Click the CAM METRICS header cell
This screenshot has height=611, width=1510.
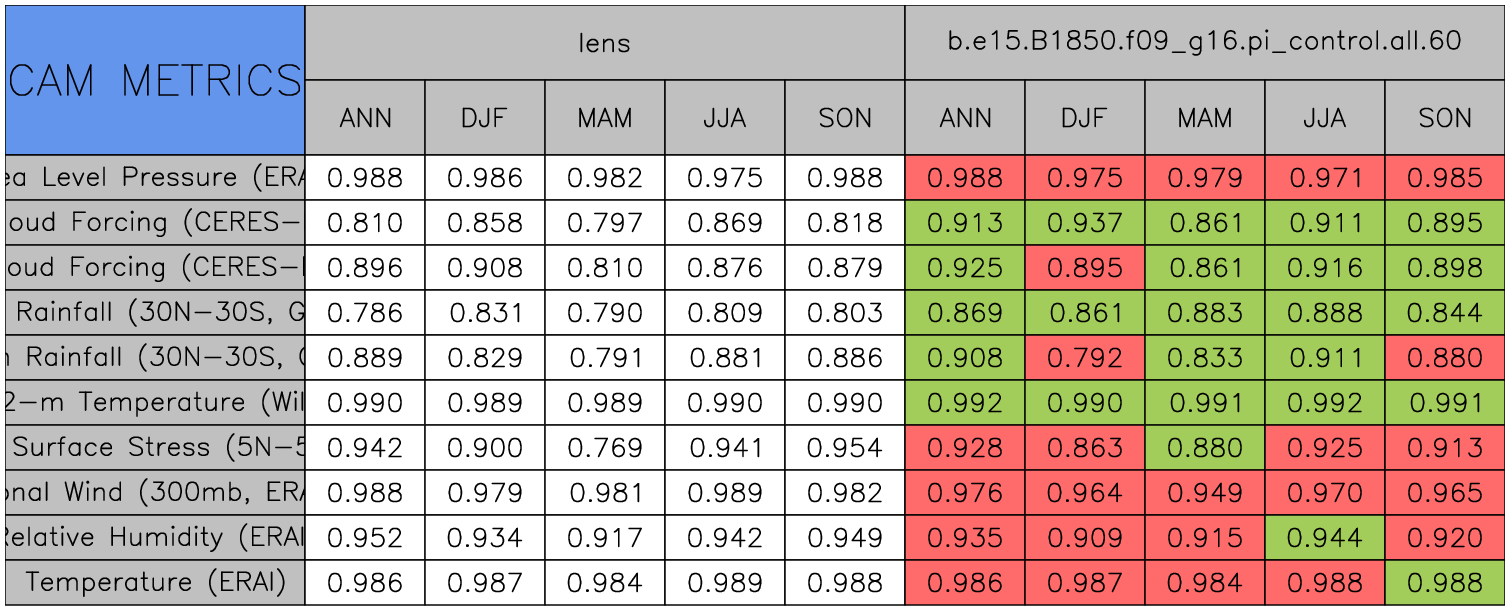click(x=154, y=80)
